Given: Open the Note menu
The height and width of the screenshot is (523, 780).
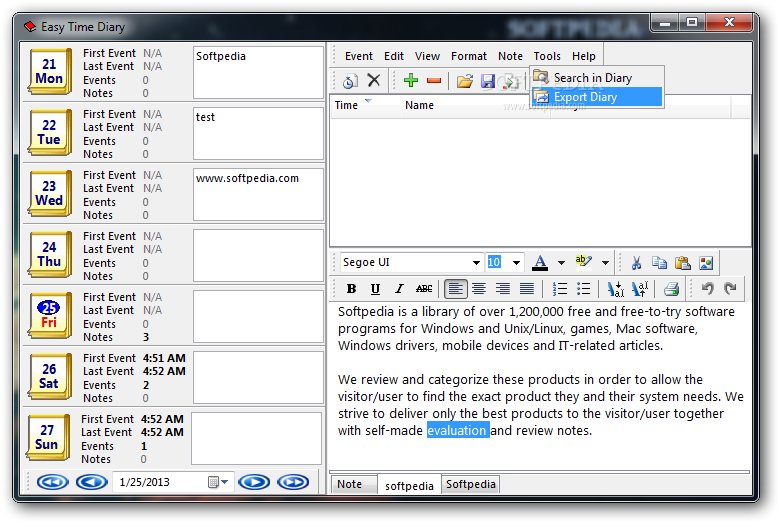Looking at the screenshot, I should pyautogui.click(x=510, y=56).
